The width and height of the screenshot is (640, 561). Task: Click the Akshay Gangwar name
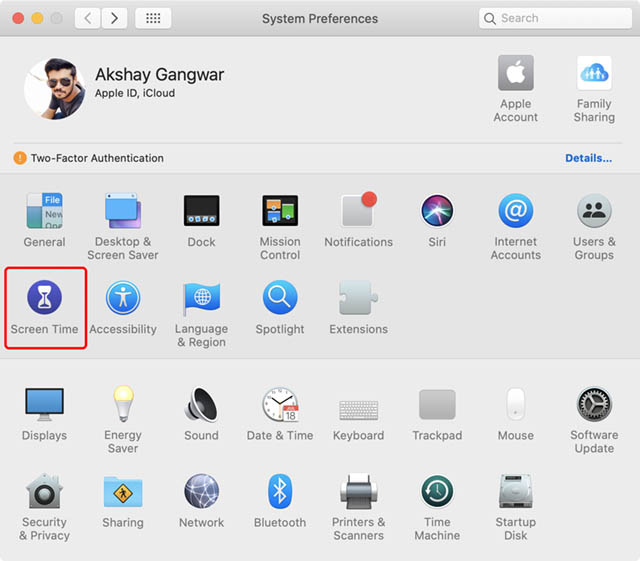(x=160, y=75)
